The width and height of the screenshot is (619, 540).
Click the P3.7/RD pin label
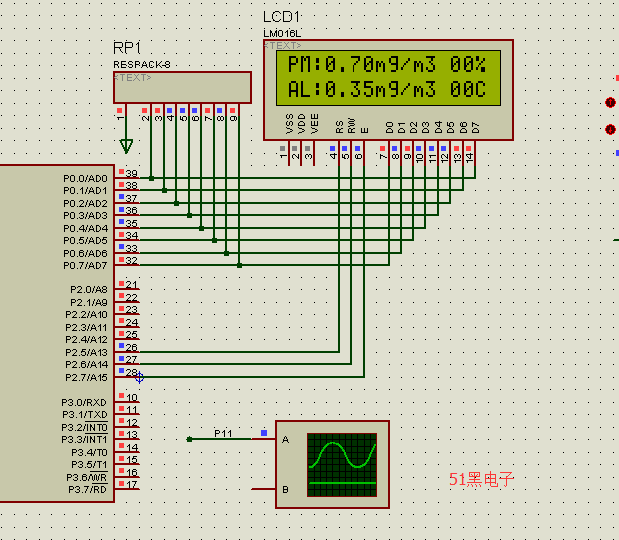88,489
